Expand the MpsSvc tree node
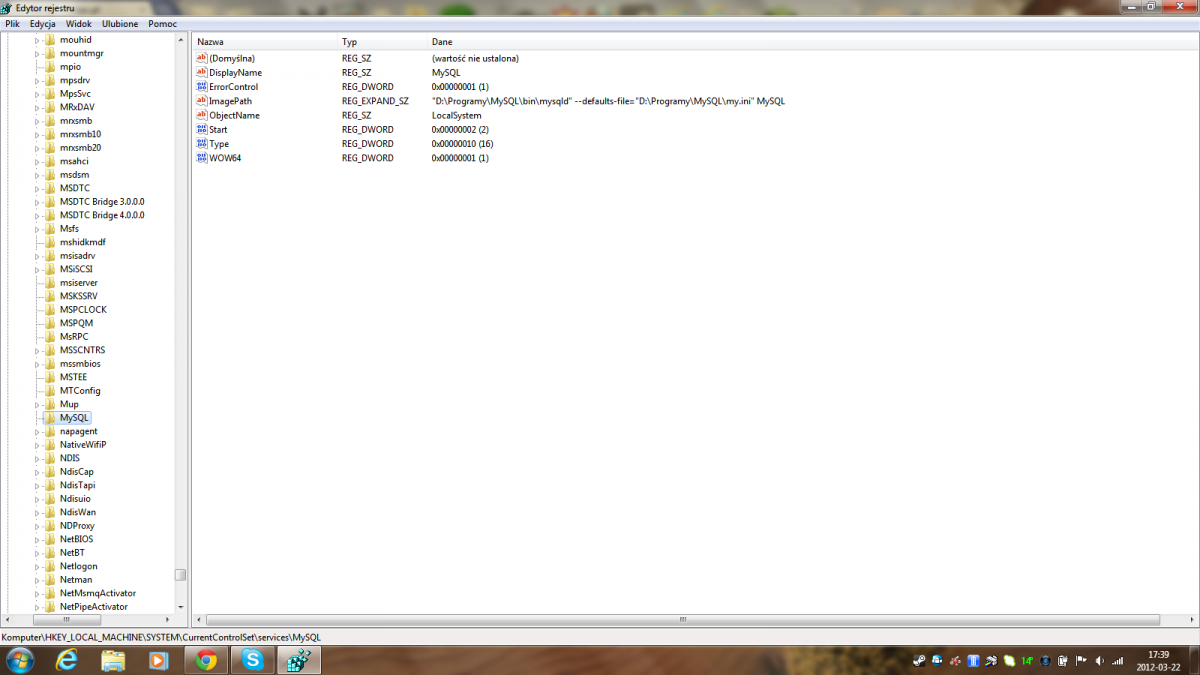Image resolution: width=1200 pixels, height=675 pixels. click(38, 94)
